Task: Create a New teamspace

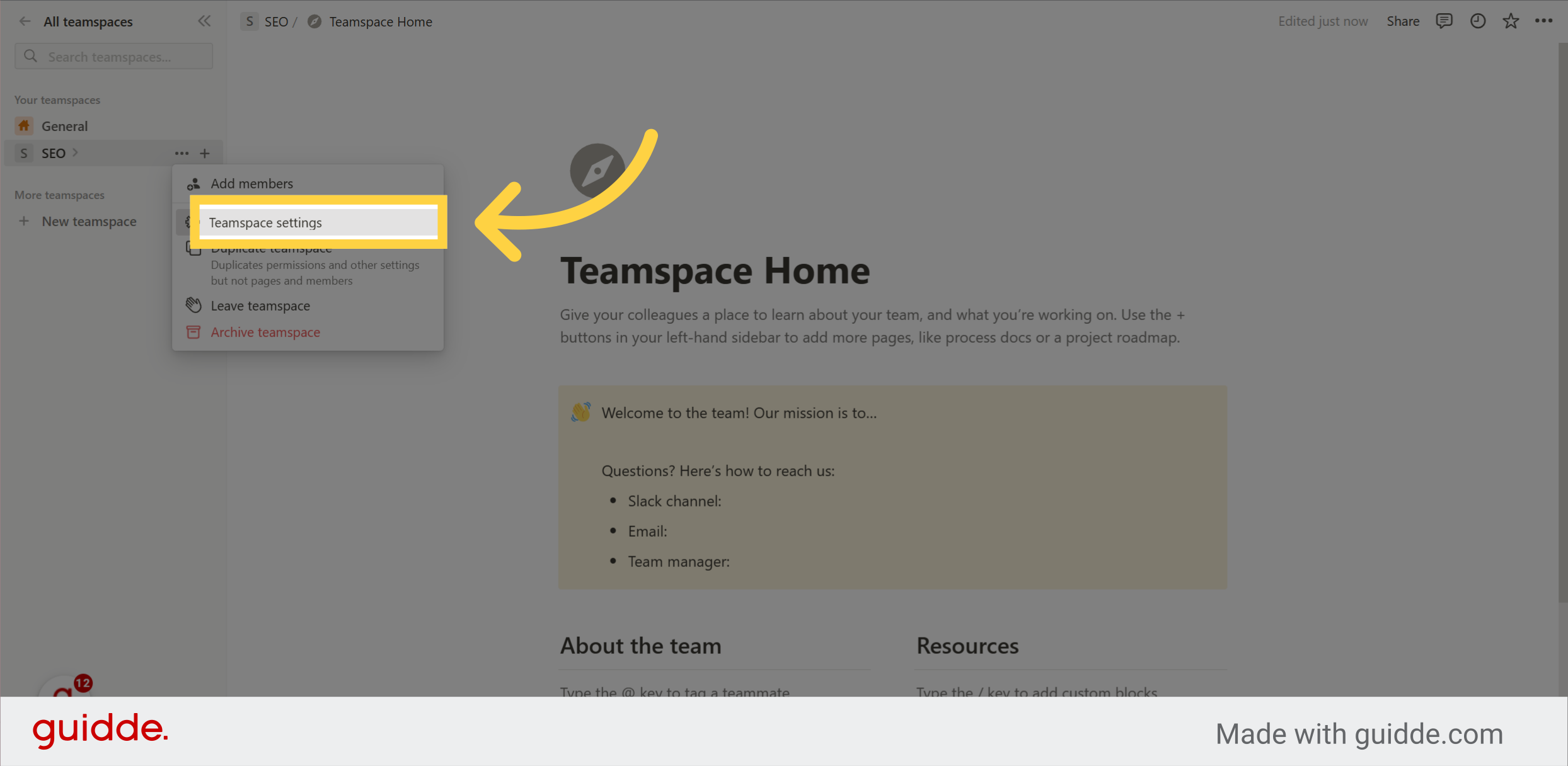Action: (x=89, y=221)
